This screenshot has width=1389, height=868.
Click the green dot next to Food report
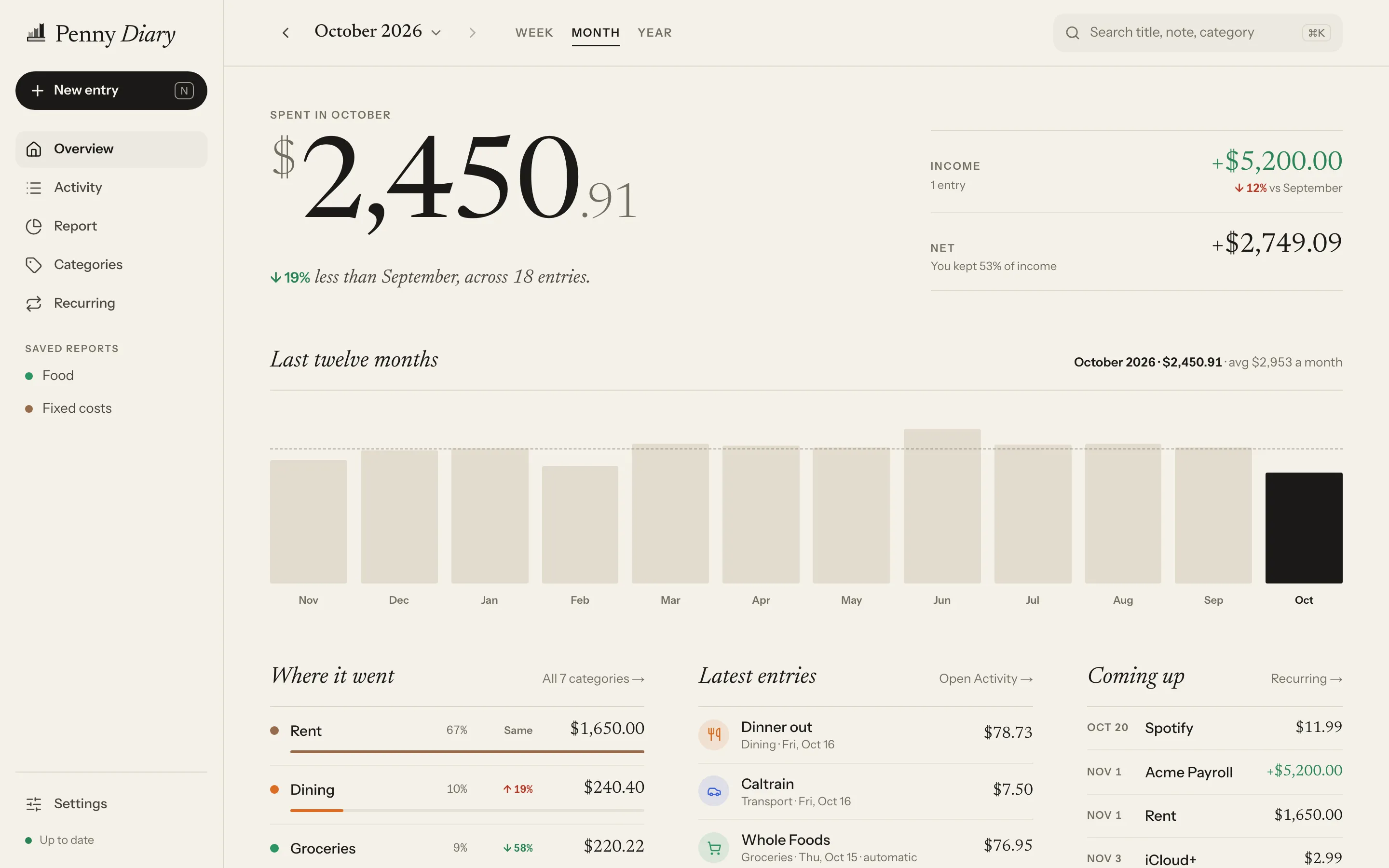click(29, 376)
